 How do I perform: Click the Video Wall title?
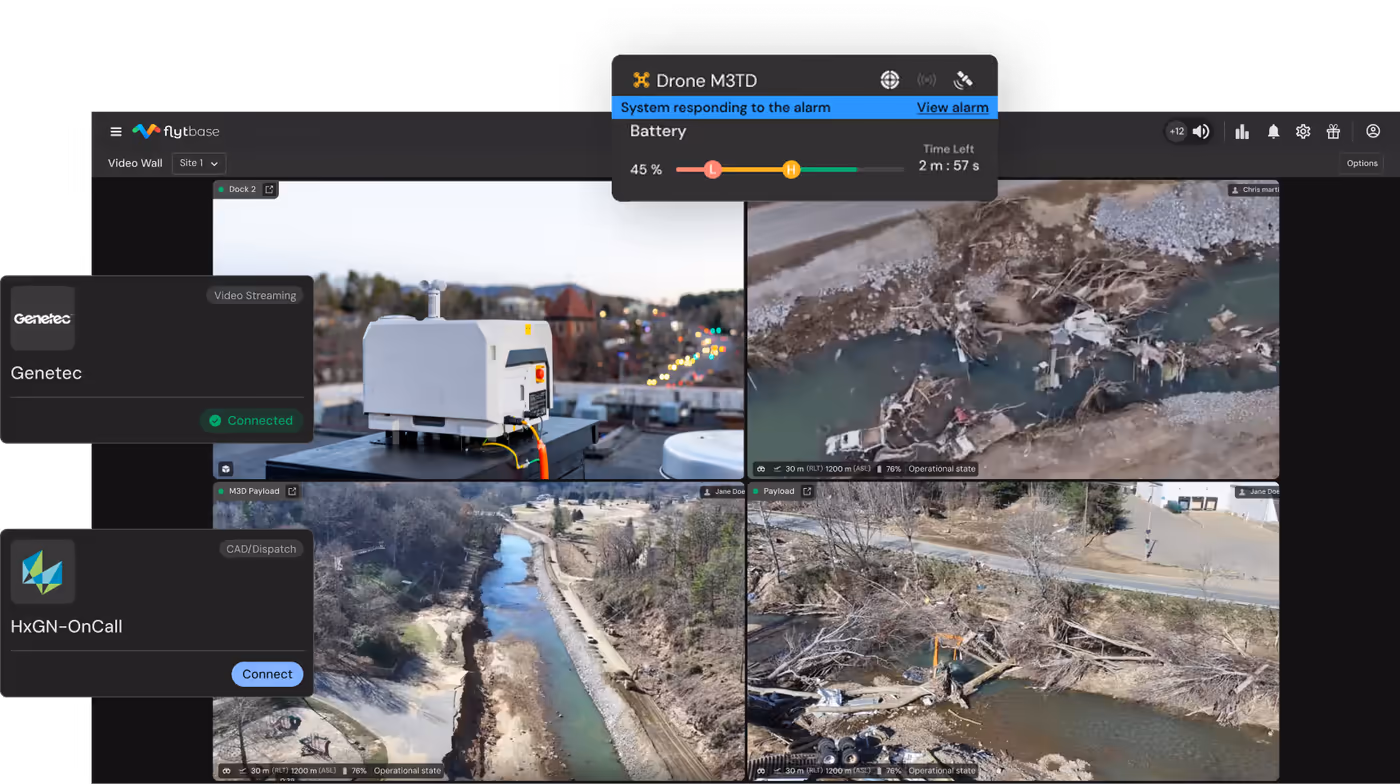(135, 163)
